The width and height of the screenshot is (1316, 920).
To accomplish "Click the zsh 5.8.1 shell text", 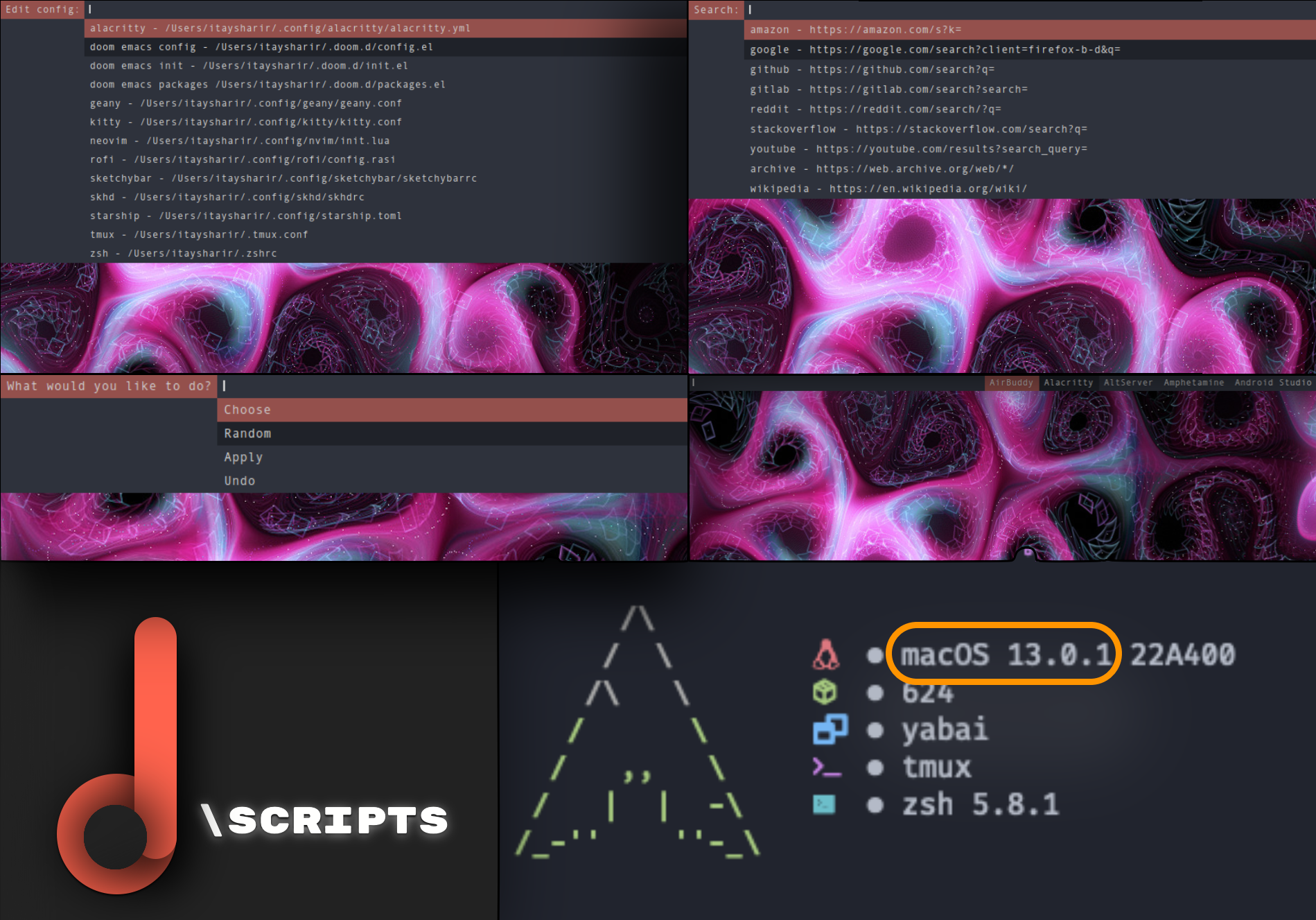I will tap(981, 805).
